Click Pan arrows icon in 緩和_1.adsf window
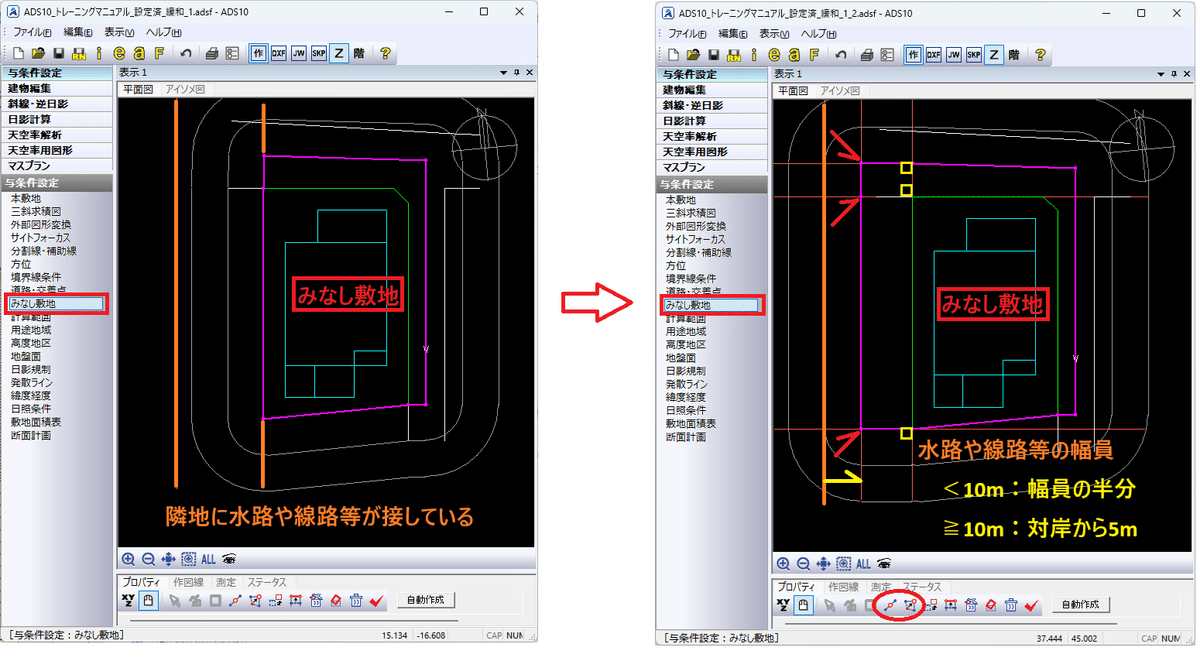Viewport: 1200px width, 650px height. [167, 560]
